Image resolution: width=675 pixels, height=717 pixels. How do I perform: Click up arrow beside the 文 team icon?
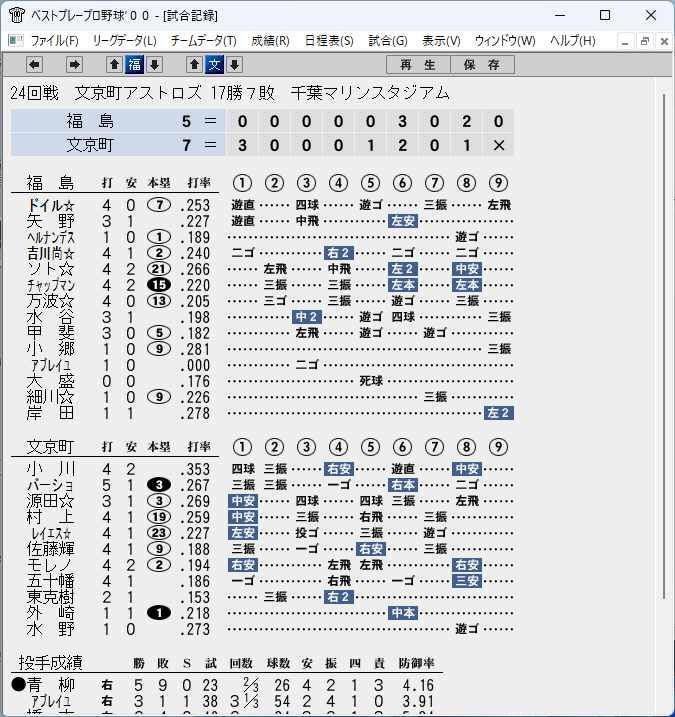194,64
